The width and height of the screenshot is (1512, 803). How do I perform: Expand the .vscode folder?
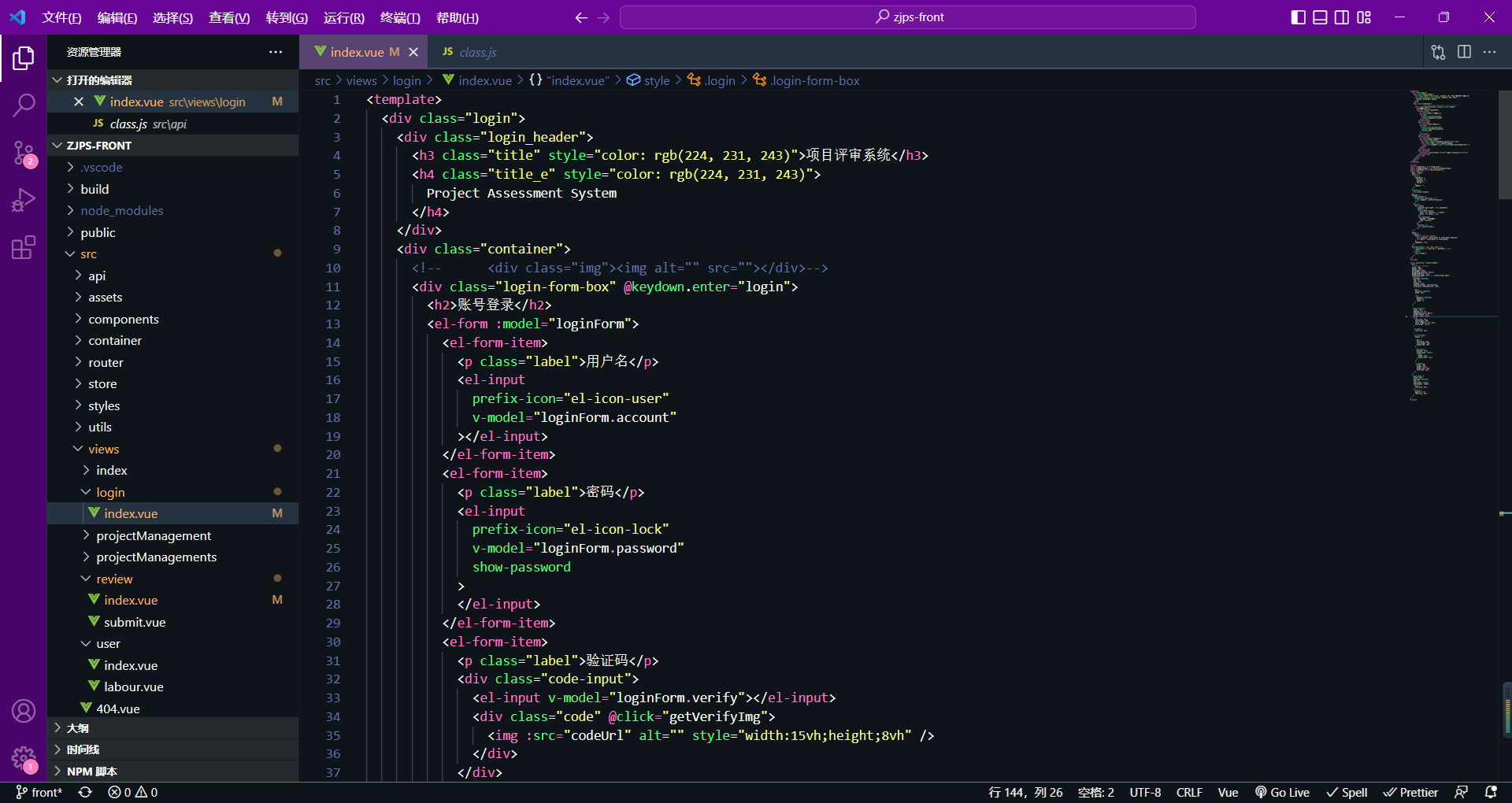(173, 167)
